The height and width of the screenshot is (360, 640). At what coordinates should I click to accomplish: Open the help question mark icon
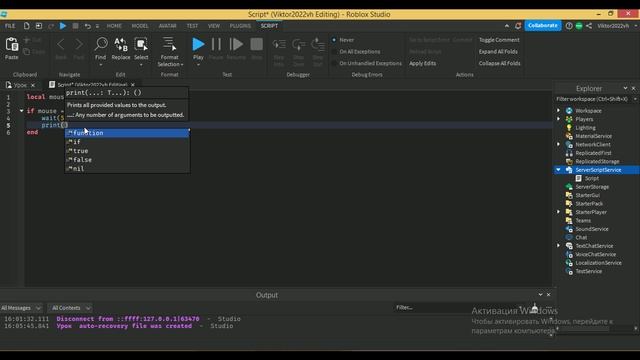pyautogui.click(x=569, y=26)
